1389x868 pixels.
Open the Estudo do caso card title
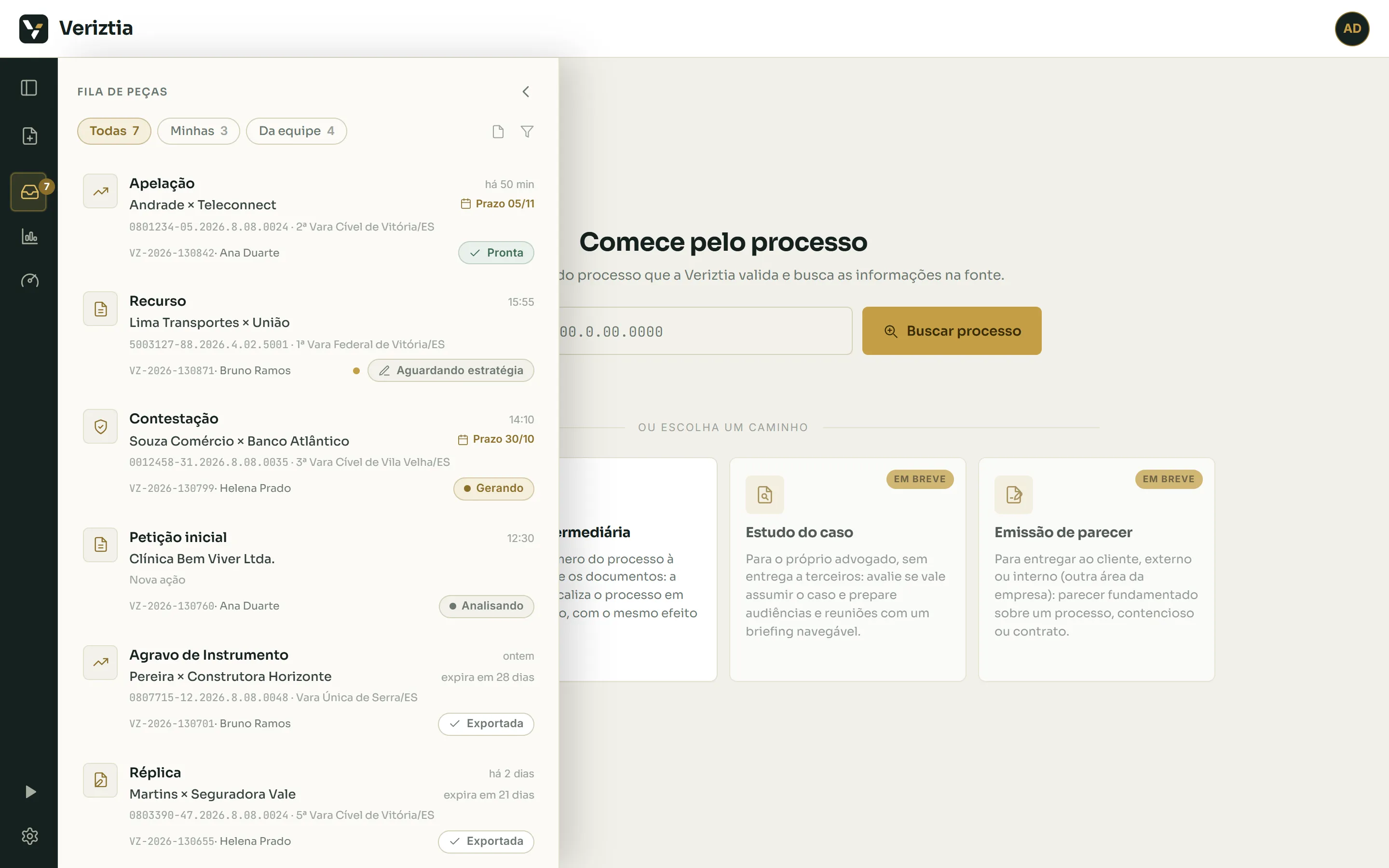click(x=799, y=532)
